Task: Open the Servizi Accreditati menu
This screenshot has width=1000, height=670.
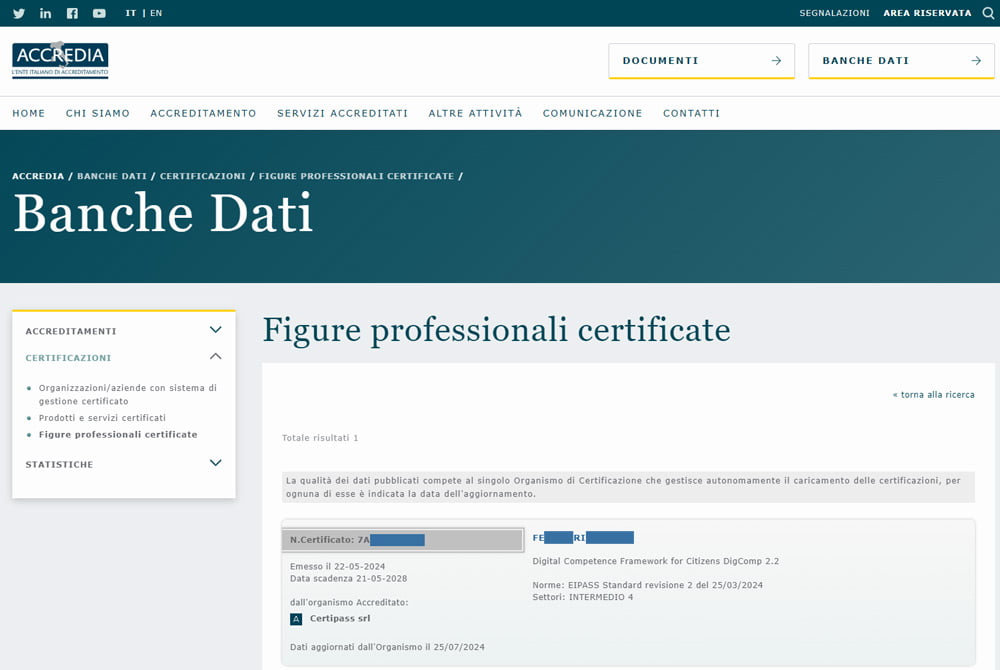Action: coord(342,113)
